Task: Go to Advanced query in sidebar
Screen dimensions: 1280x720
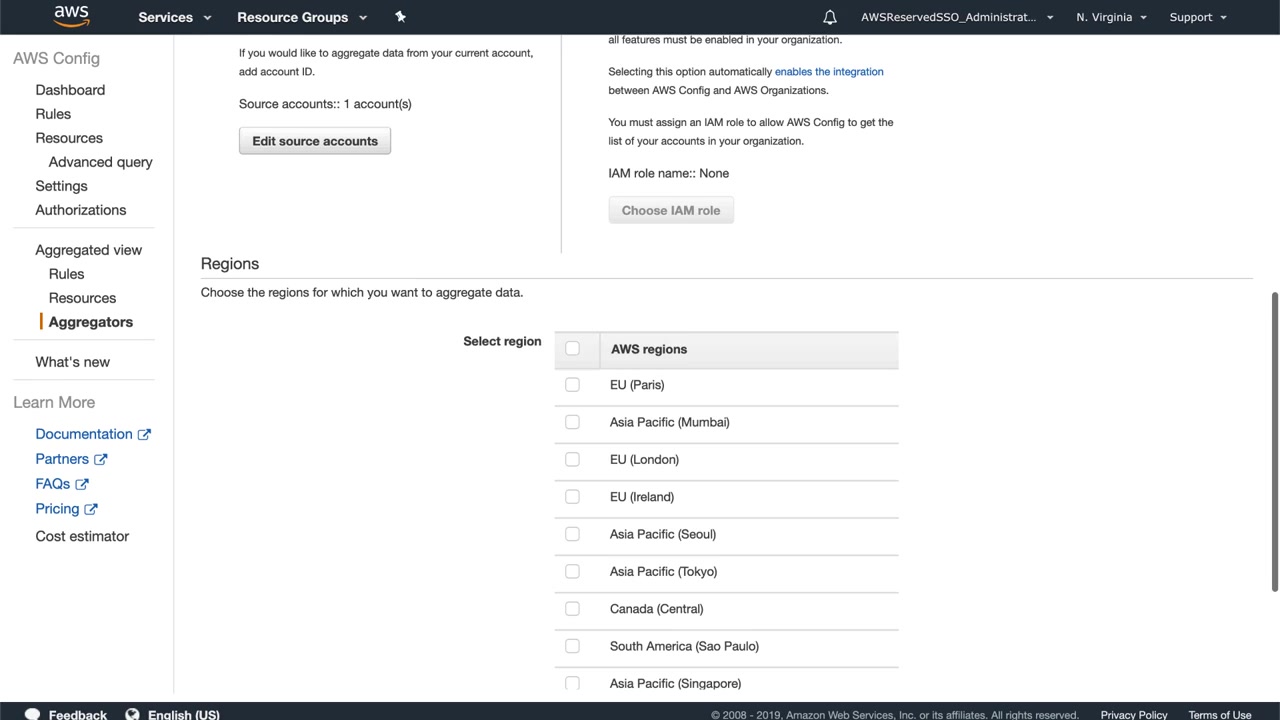Action: (x=100, y=162)
